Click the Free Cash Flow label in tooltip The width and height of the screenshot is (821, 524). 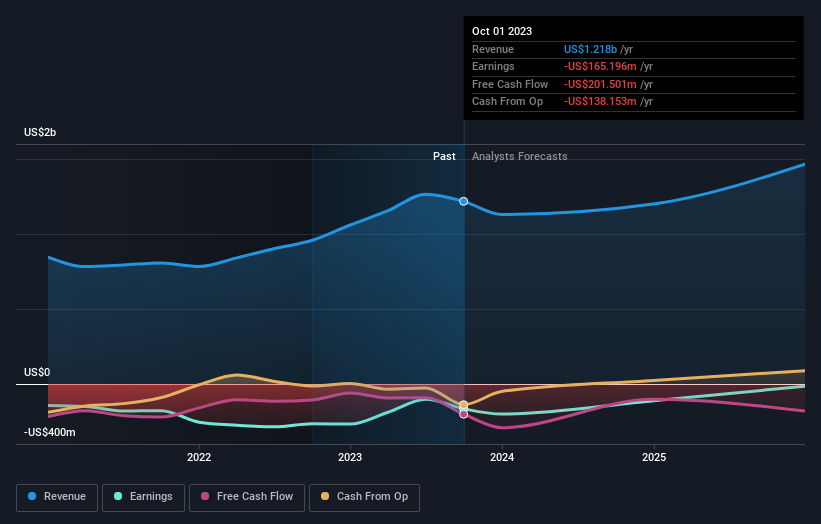(x=510, y=84)
